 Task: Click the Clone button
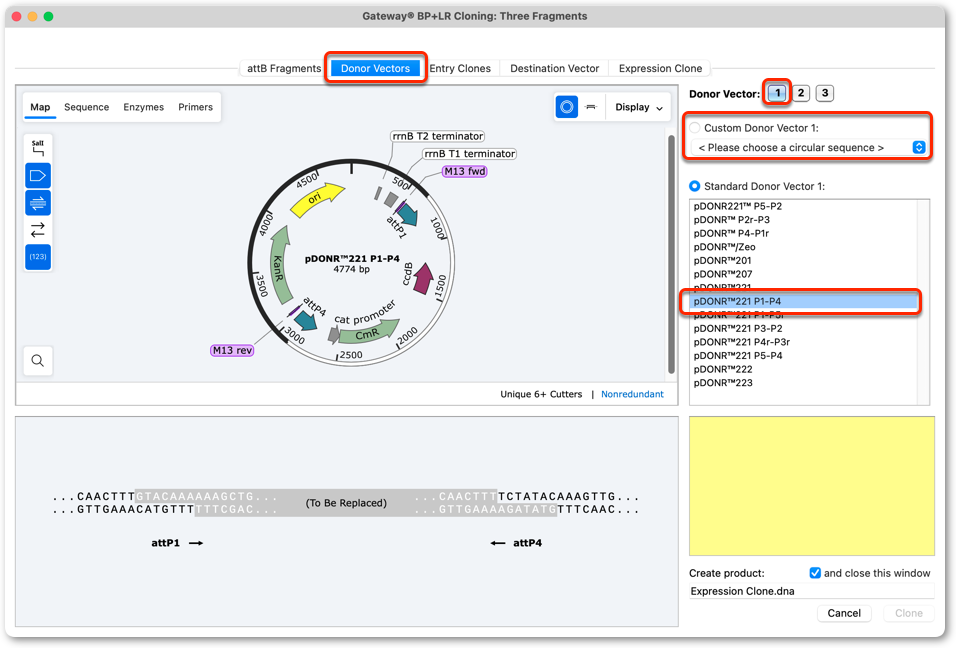908,613
